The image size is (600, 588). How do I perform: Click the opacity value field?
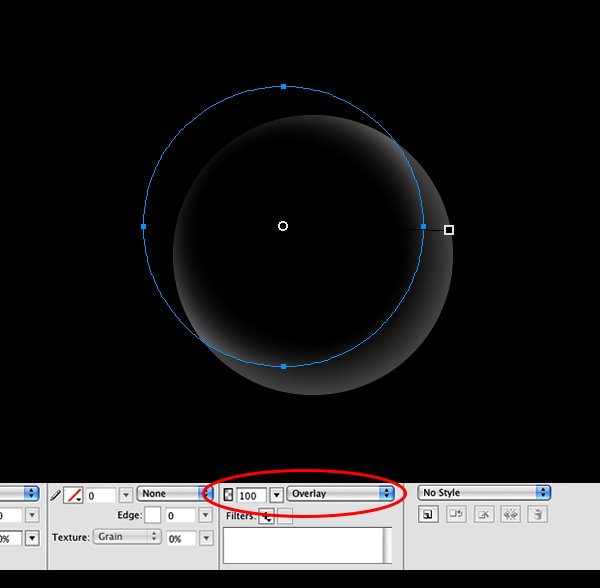coord(251,495)
